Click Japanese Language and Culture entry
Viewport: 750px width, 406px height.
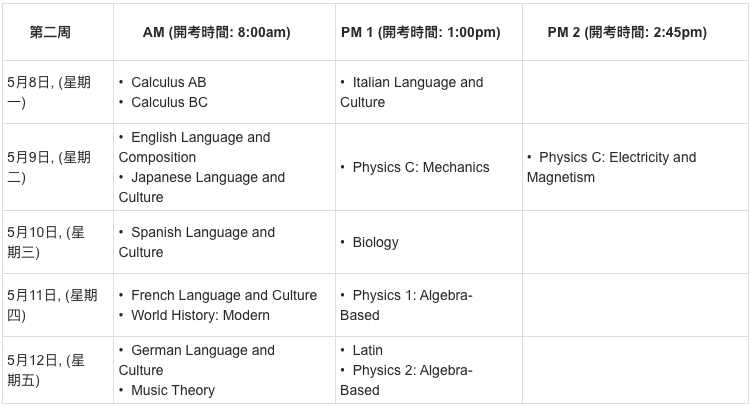click(202, 187)
